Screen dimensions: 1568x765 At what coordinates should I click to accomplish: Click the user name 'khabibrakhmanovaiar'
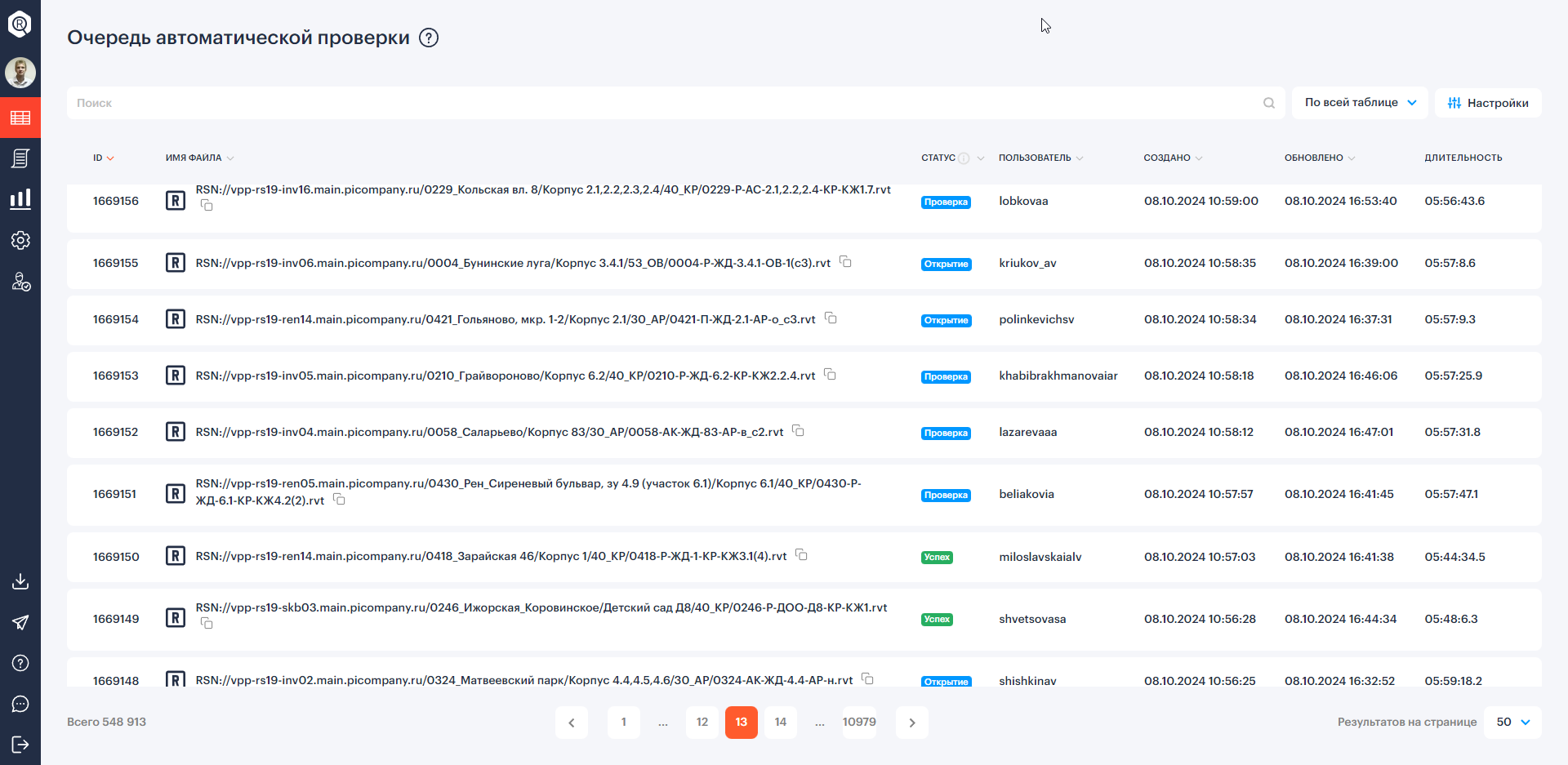[x=1058, y=376]
